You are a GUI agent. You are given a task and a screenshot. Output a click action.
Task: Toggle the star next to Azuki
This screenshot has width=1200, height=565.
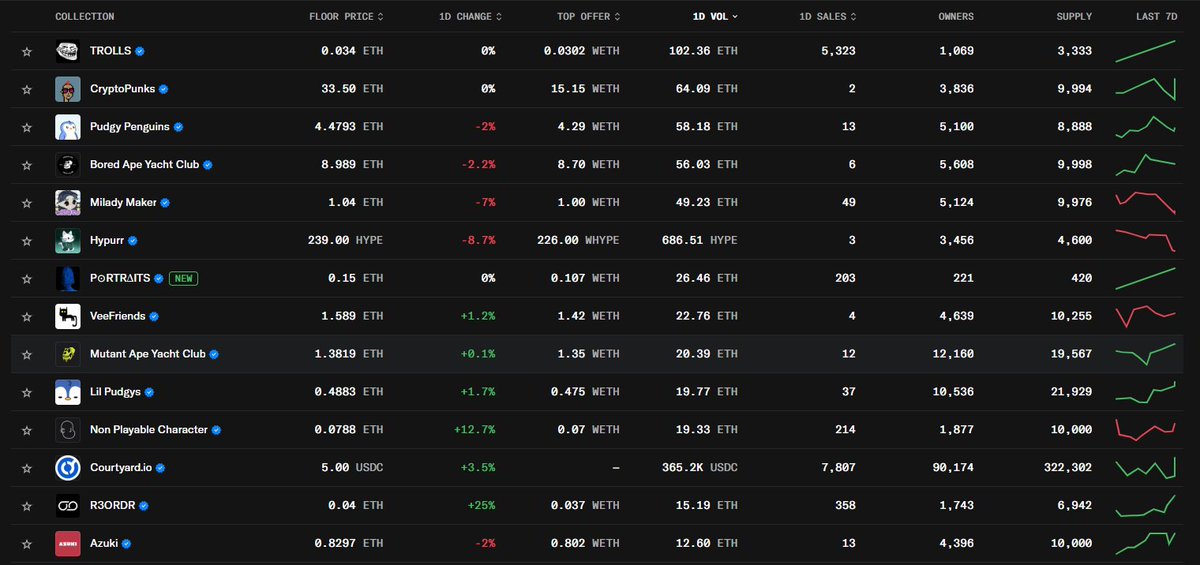coord(27,544)
